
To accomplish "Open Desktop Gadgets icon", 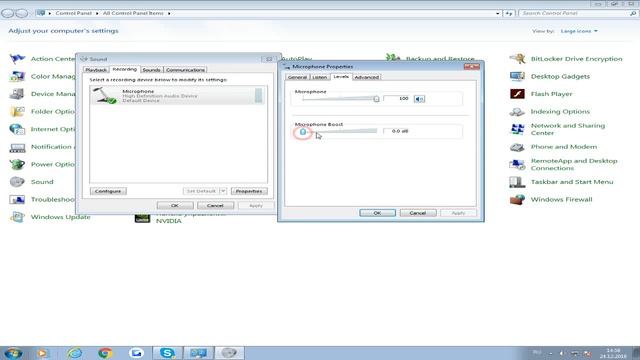I will pos(517,76).
